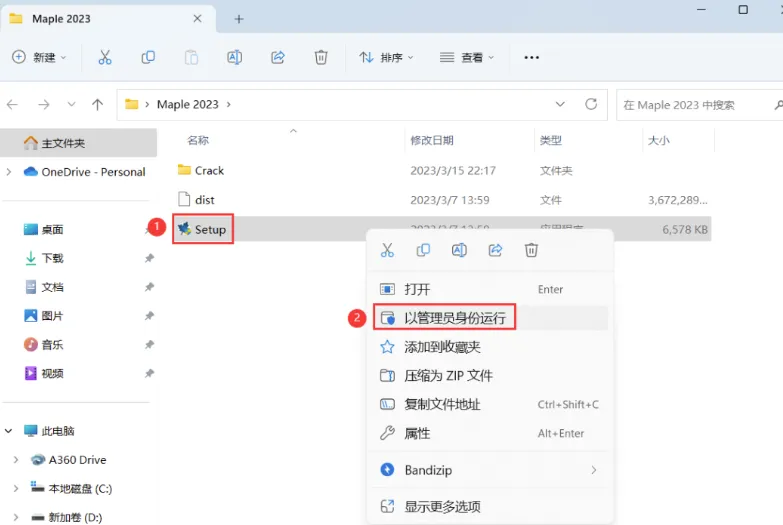Click the Rename icon in top toolbar

pyautogui.click(x=234, y=57)
